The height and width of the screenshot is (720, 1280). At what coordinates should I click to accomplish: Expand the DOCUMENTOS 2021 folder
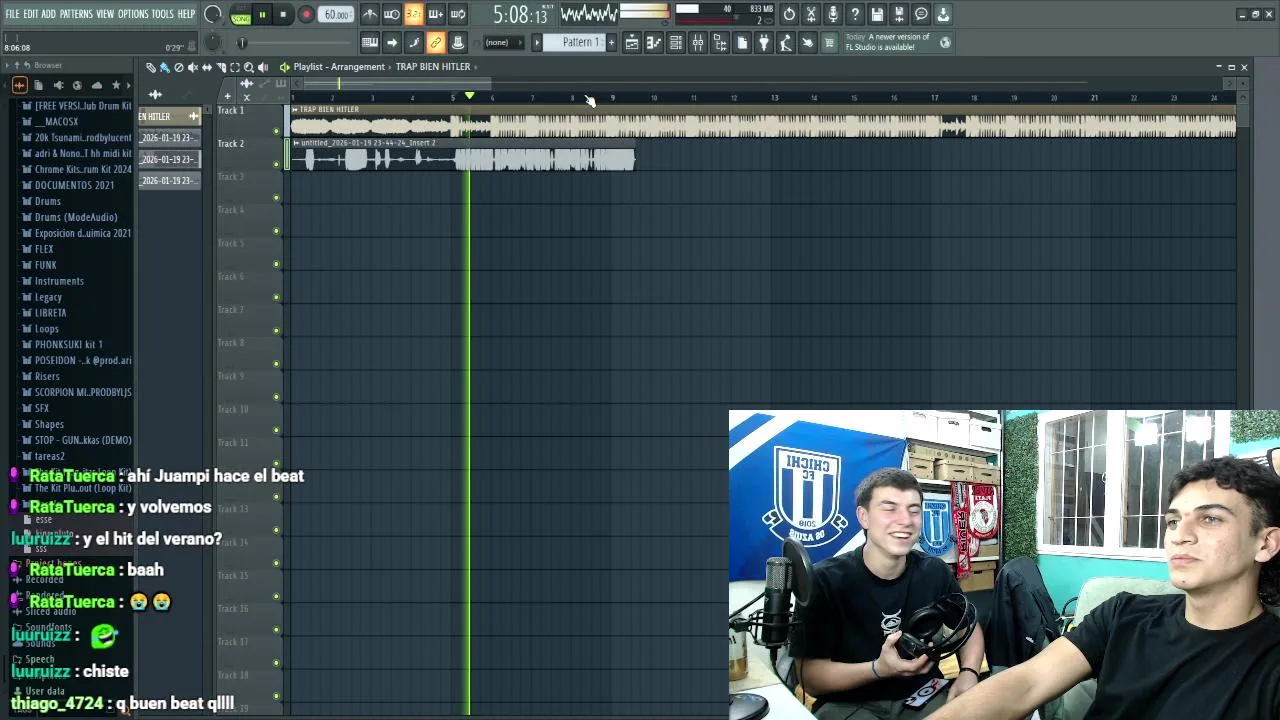(x=74, y=185)
